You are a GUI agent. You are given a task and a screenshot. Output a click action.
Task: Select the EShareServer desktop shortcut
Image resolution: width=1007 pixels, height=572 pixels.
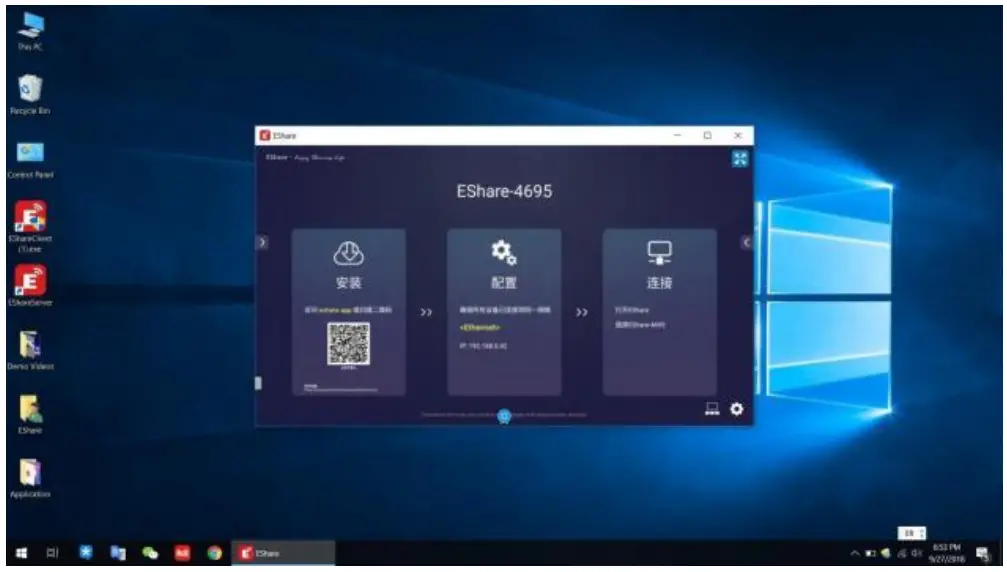(30, 285)
